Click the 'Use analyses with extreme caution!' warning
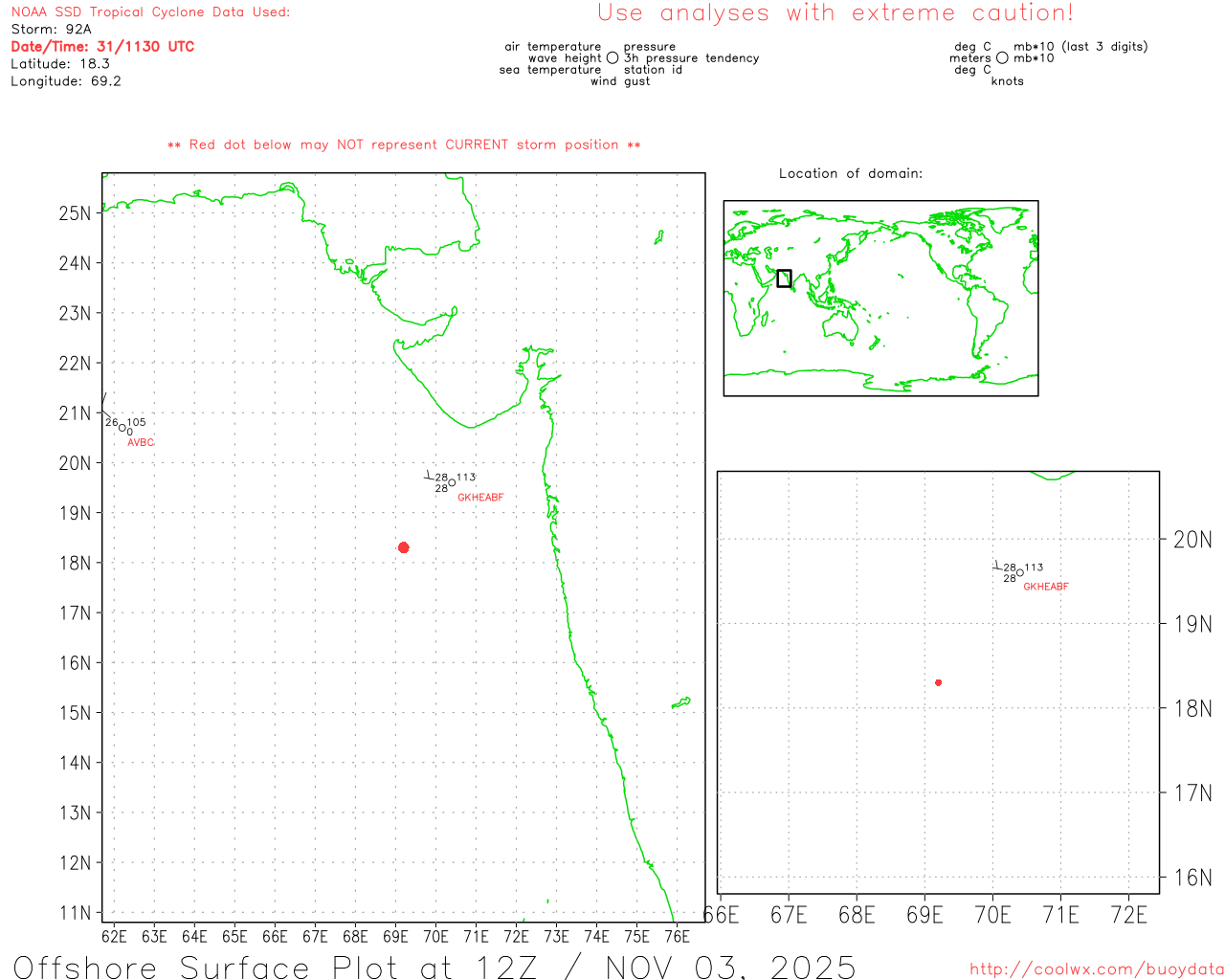Image resolution: width=1225 pixels, height=980 pixels. (x=835, y=13)
